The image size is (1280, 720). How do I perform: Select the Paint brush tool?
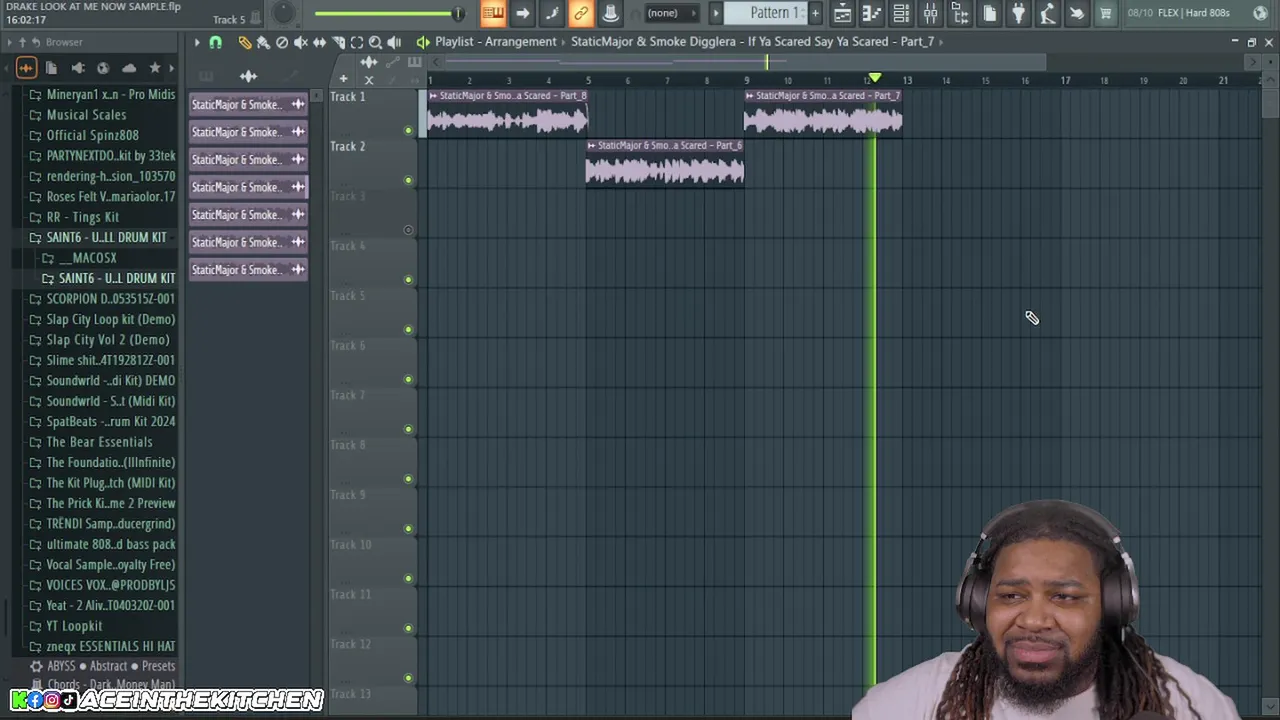263,42
